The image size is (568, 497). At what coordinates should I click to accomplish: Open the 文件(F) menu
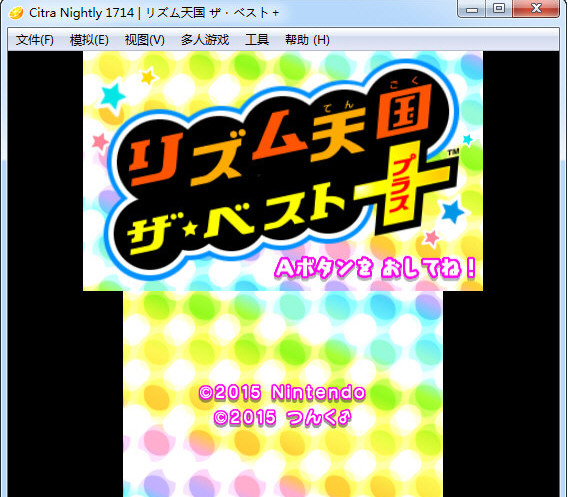point(35,40)
